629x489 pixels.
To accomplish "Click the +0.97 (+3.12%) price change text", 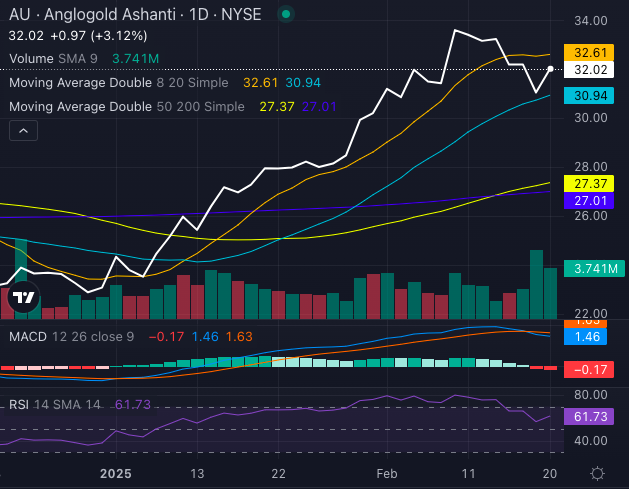I will [99, 36].
